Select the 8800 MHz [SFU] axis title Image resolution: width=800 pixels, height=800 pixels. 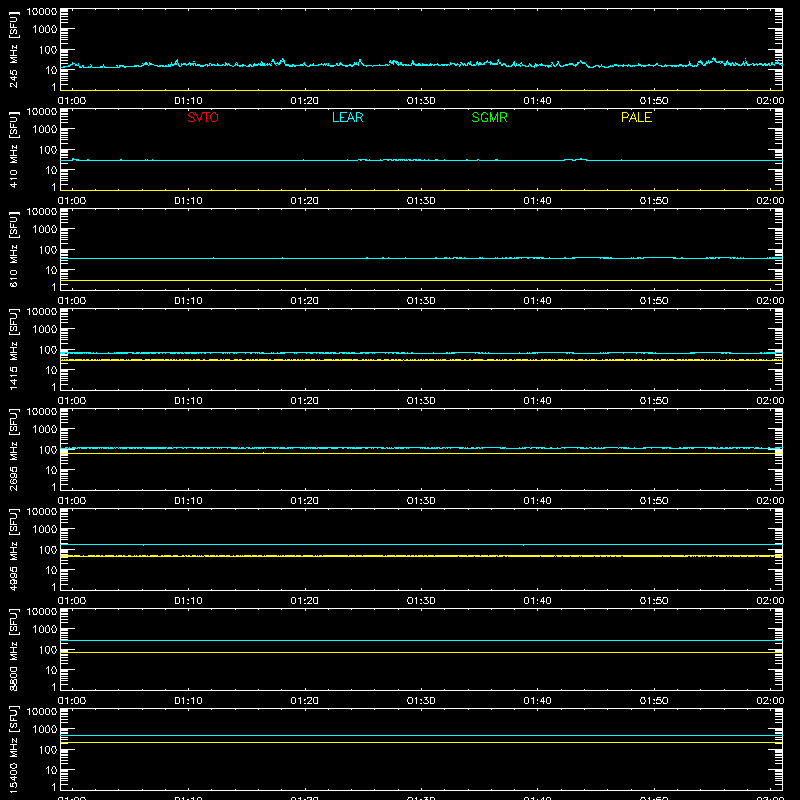tap(13, 649)
